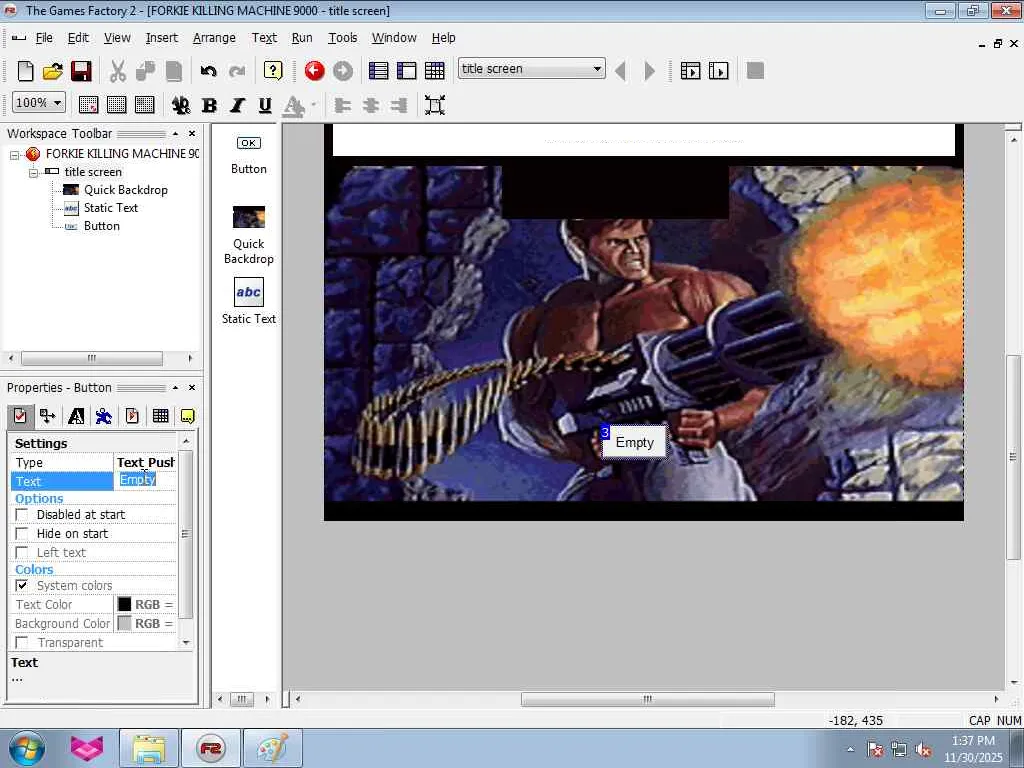This screenshot has width=1024, height=768.
Task: Select Quick Backdrop in workspace tree
Action: (x=125, y=190)
